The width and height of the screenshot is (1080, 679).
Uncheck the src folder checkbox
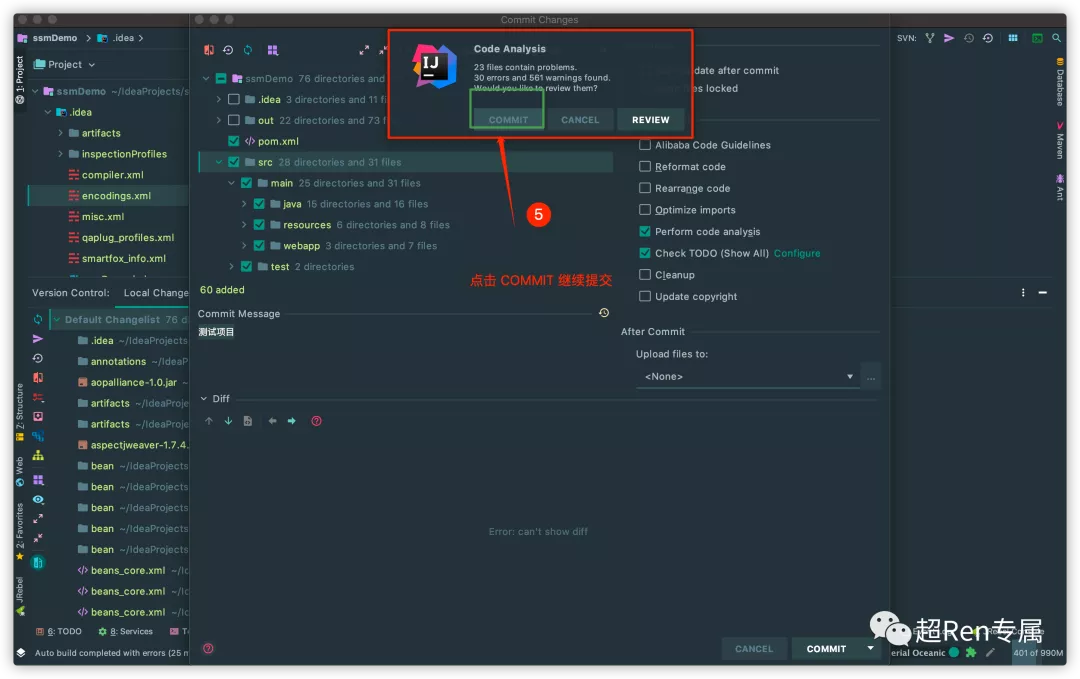[x=233, y=162]
